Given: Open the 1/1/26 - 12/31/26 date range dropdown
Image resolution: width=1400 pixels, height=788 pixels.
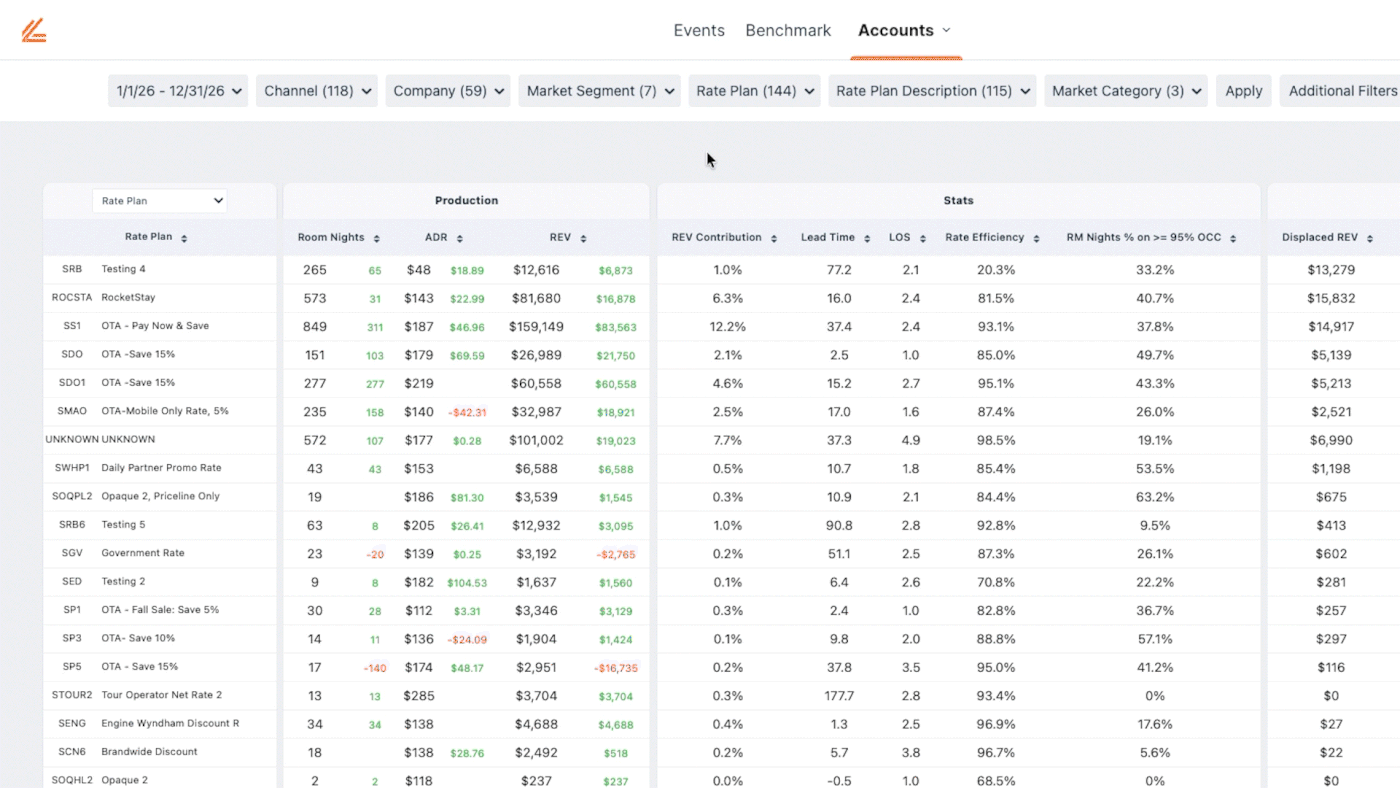Looking at the screenshot, I should click(178, 91).
